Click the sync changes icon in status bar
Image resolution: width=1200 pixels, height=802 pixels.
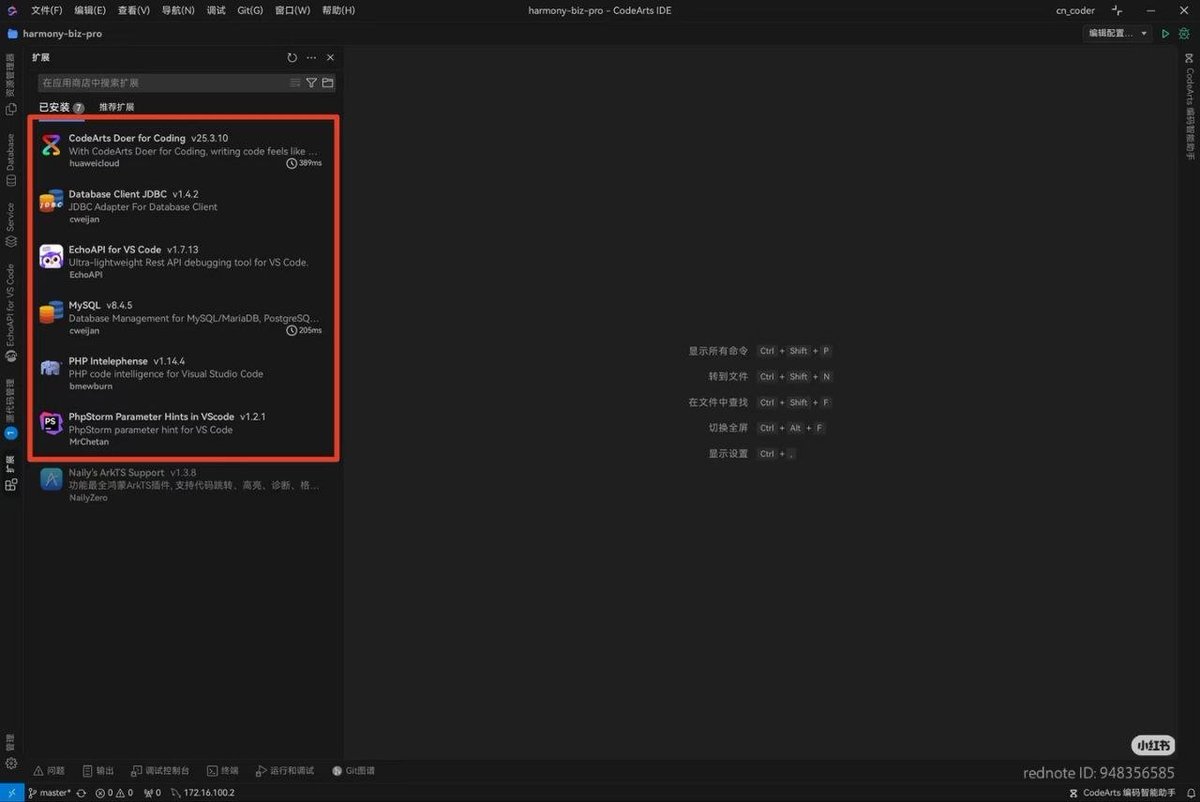(81, 793)
